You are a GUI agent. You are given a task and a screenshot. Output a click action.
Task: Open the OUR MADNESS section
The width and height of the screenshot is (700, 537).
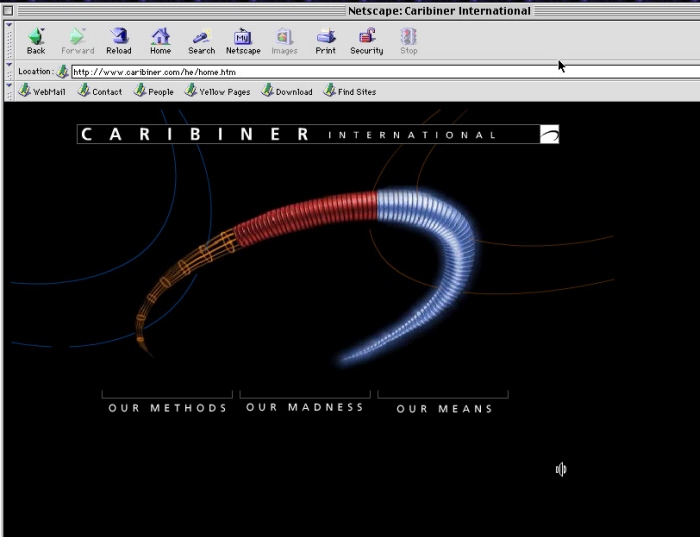pos(305,407)
